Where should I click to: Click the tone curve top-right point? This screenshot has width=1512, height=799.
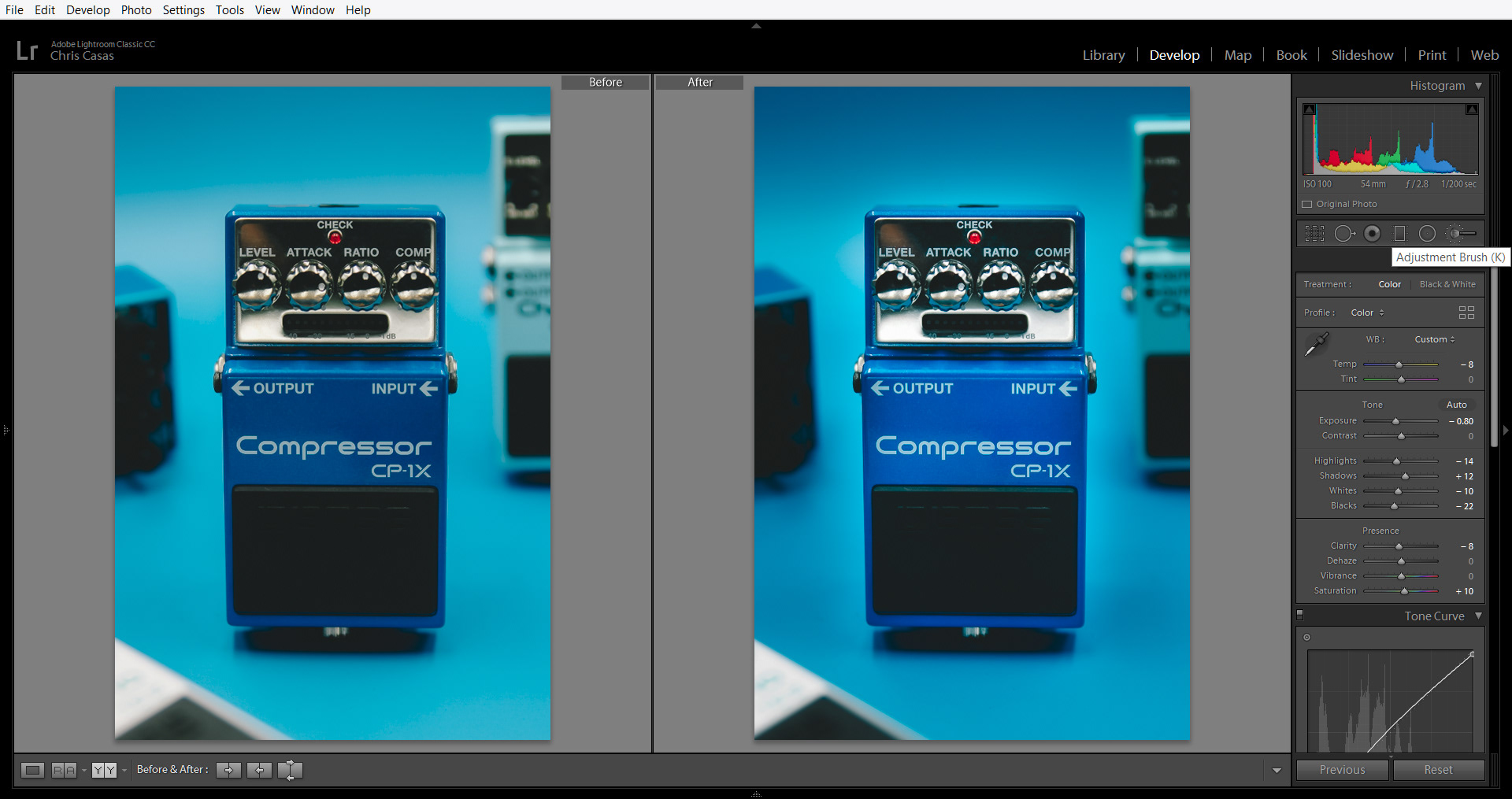click(1472, 654)
